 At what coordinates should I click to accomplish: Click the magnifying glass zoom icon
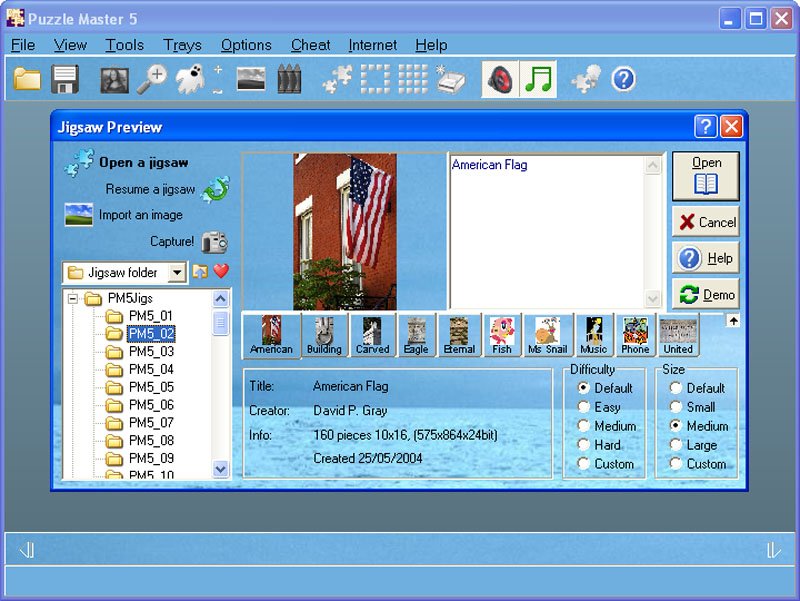click(x=152, y=80)
